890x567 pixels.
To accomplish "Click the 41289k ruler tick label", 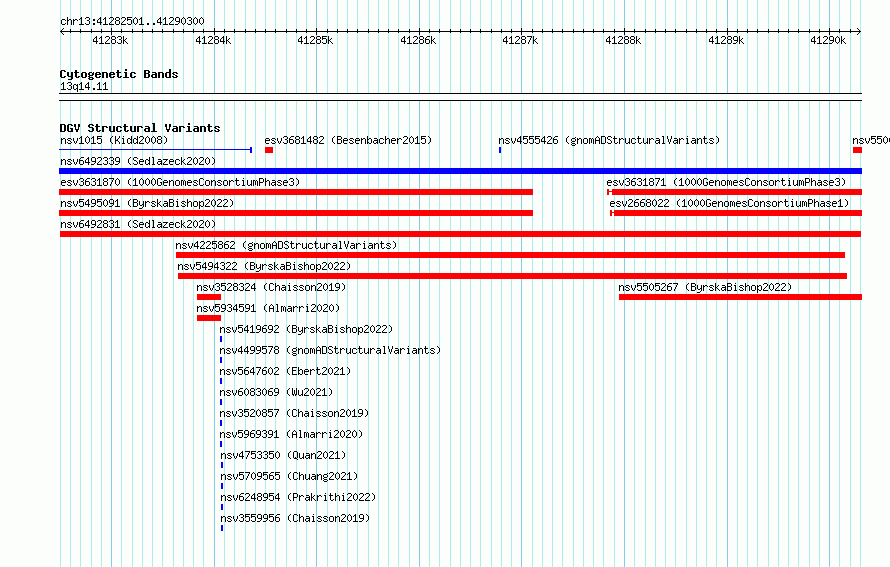I will 726,40.
